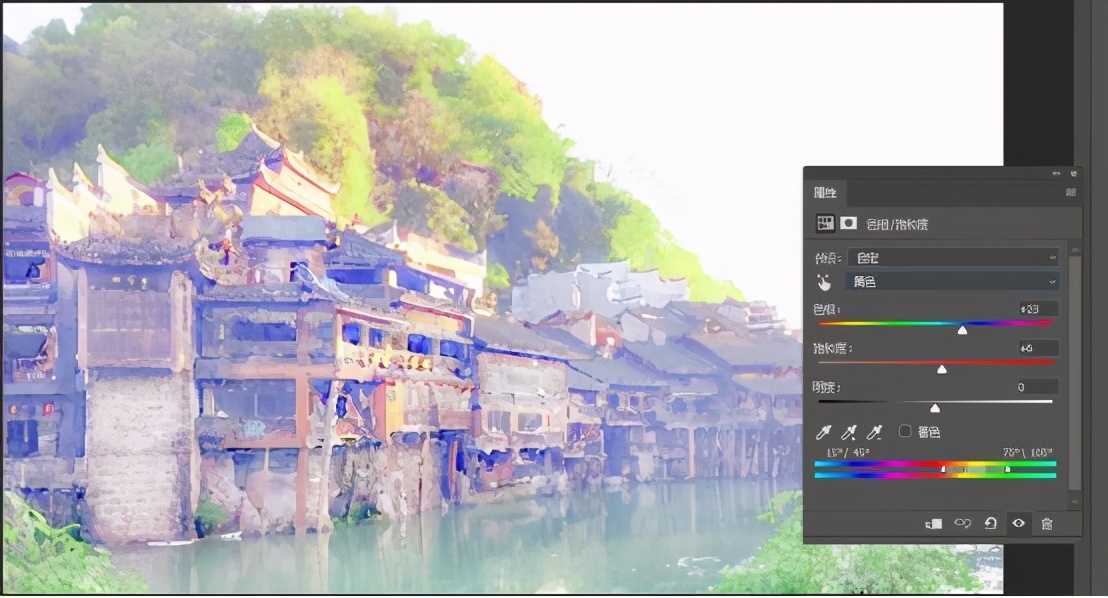Toggle adjustment layer visibility eye icon
The image size is (1108, 598).
1018,523
